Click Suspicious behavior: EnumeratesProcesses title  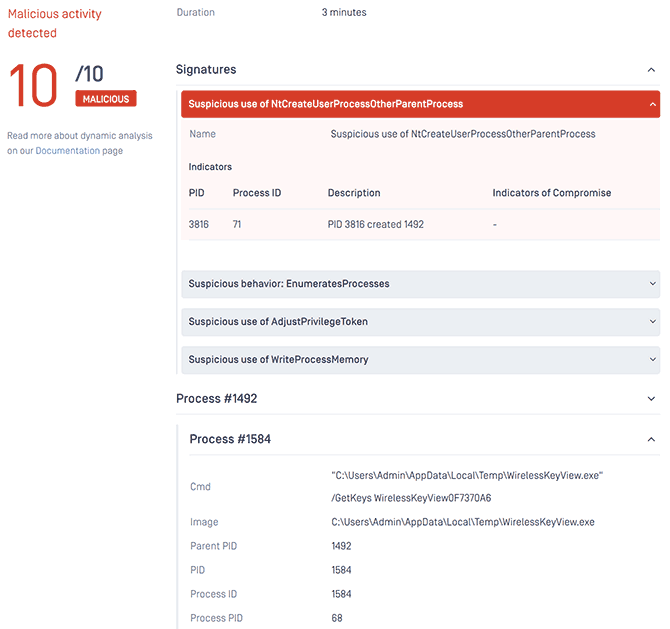pos(289,284)
